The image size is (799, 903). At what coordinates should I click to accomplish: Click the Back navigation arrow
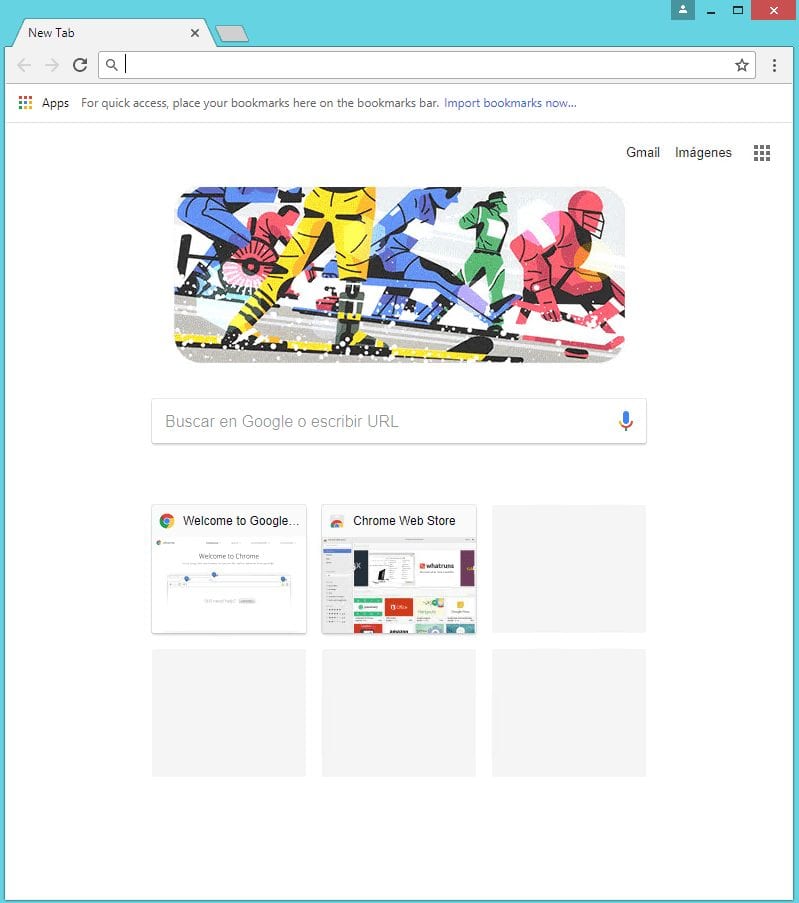pos(24,65)
